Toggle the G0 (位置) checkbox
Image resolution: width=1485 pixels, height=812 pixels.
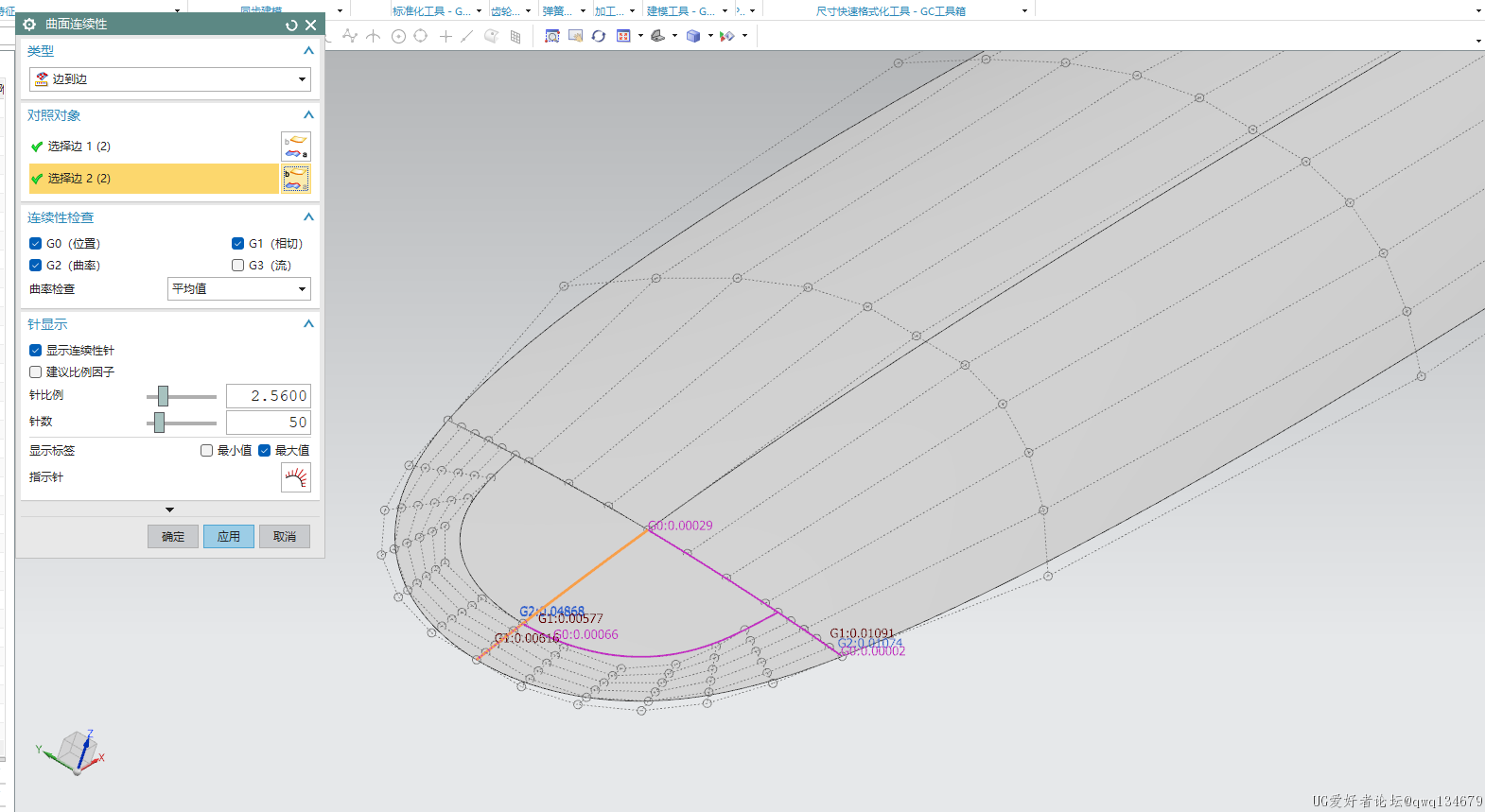tap(36, 244)
